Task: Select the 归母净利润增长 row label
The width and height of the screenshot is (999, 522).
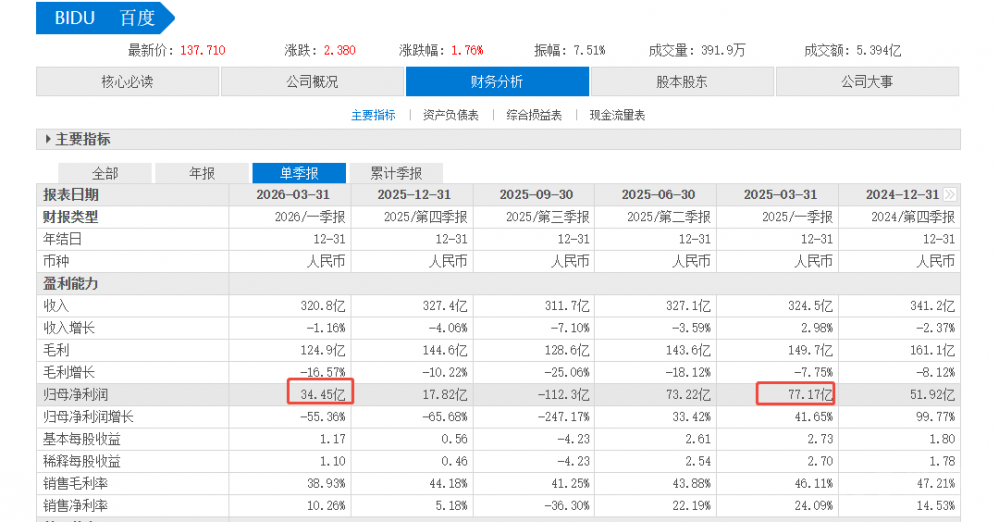Action: tap(89, 417)
